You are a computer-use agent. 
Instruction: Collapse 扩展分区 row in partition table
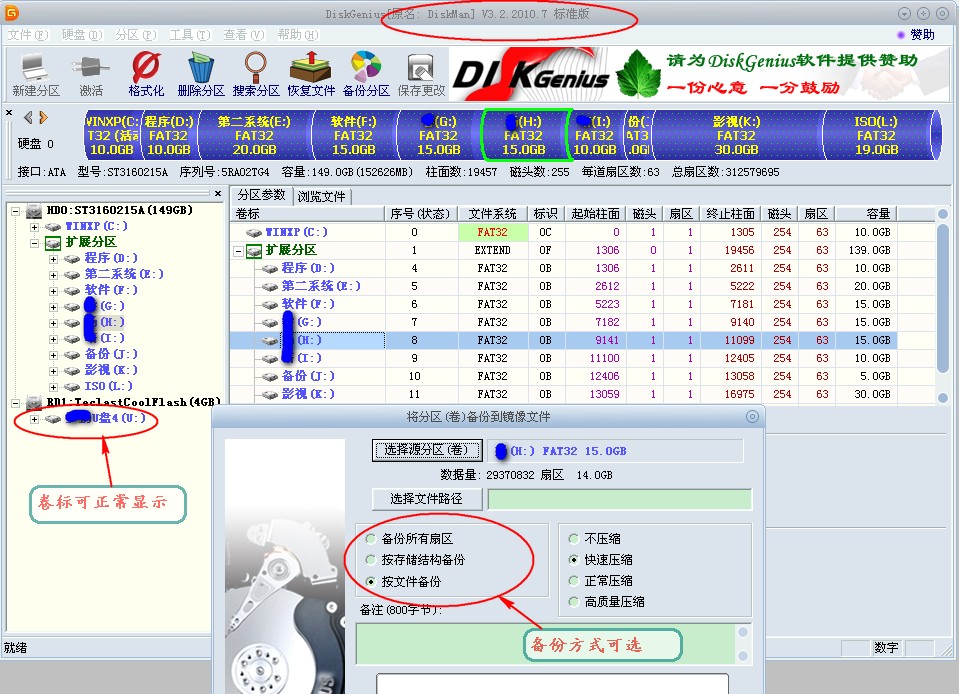[x=239, y=251]
